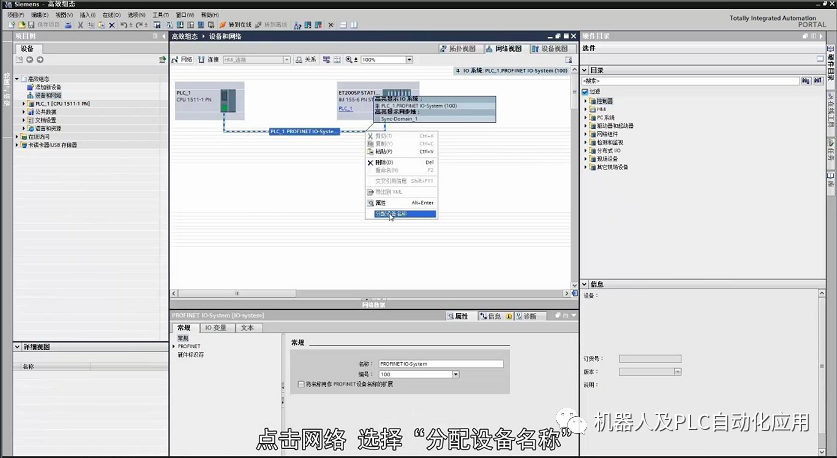This screenshot has height=458, width=837.
Task: Click the 关系 relations toolbar button
Action: coord(306,60)
